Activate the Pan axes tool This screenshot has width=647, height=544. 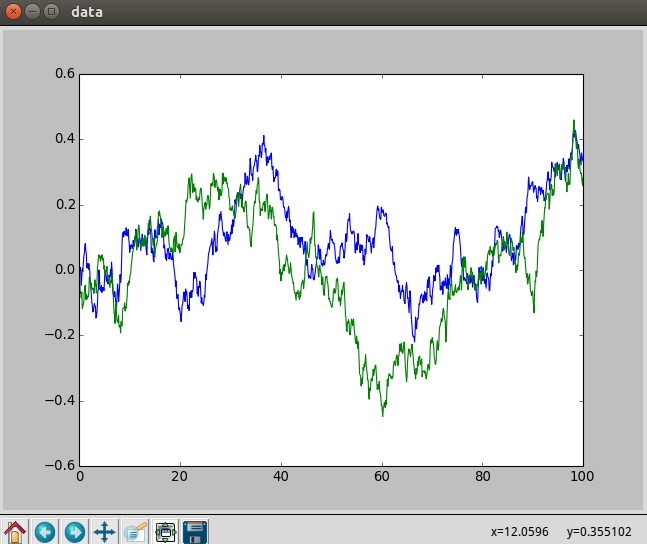[x=104, y=532]
